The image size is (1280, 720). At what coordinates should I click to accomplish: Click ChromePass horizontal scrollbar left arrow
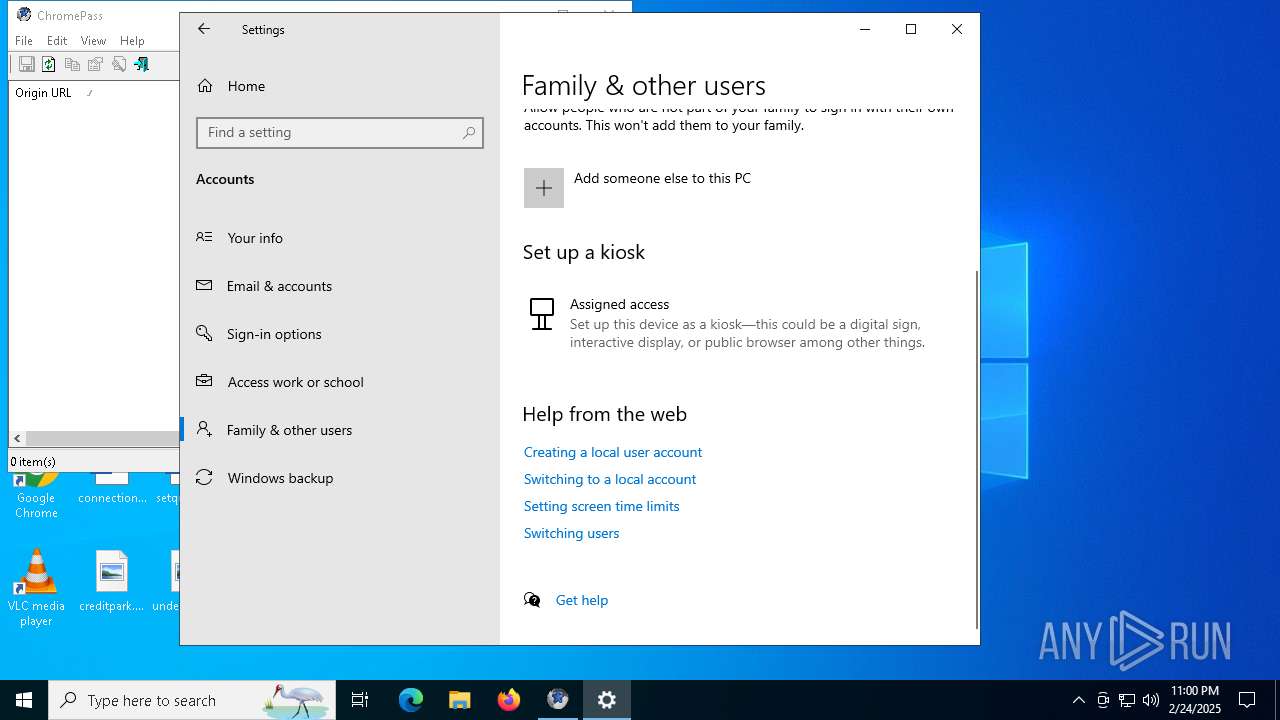click(17, 439)
